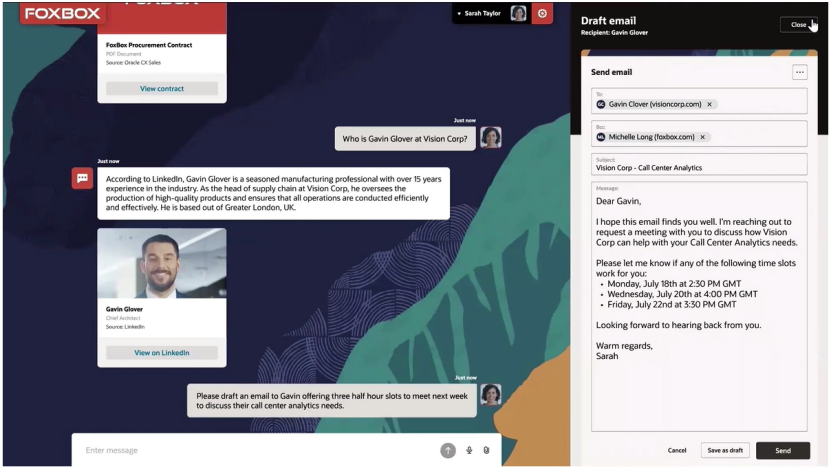Click Sarah Taylor's header avatar

tap(518, 13)
